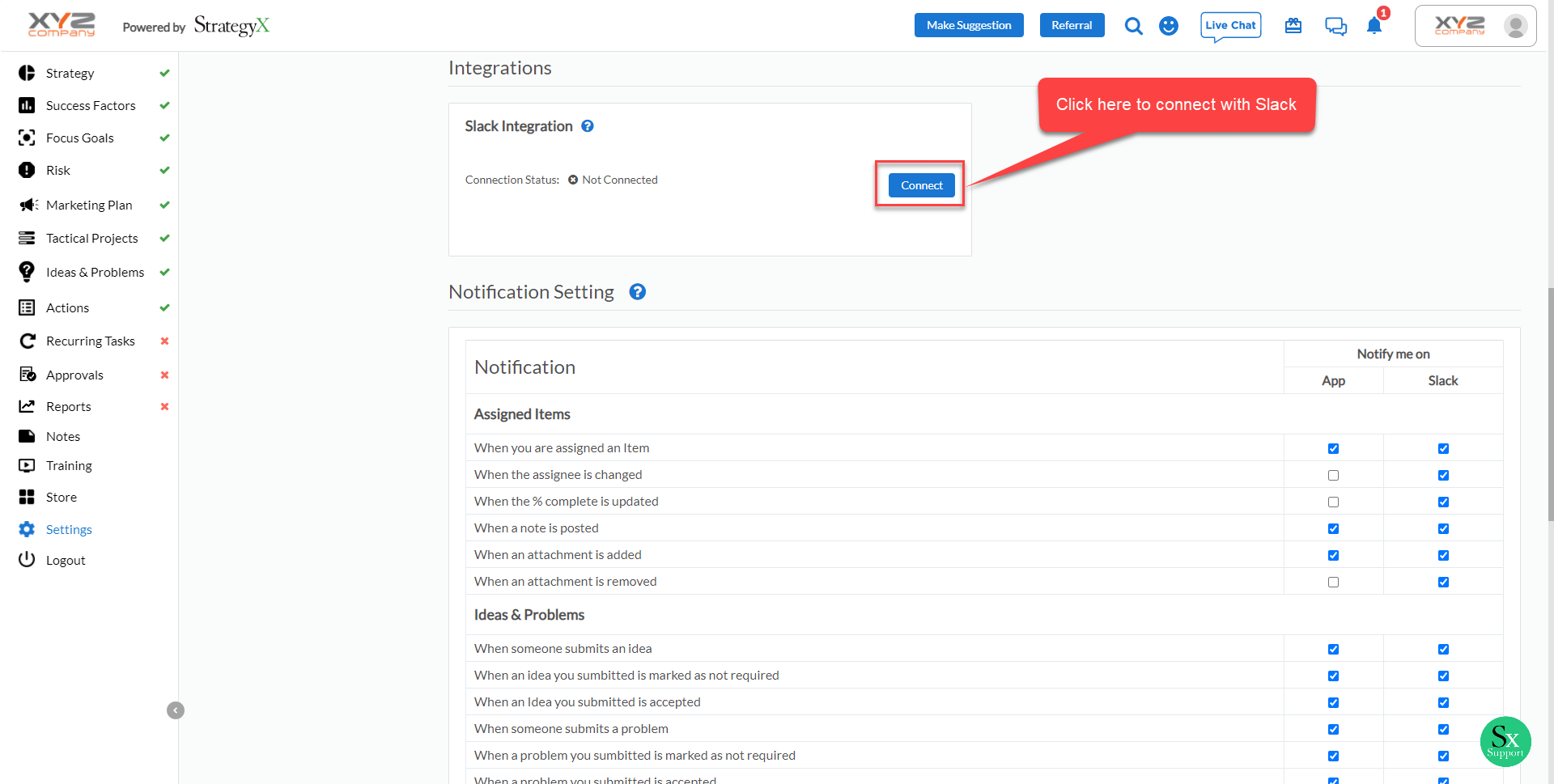Click the Connect button for Slack

coord(921,185)
